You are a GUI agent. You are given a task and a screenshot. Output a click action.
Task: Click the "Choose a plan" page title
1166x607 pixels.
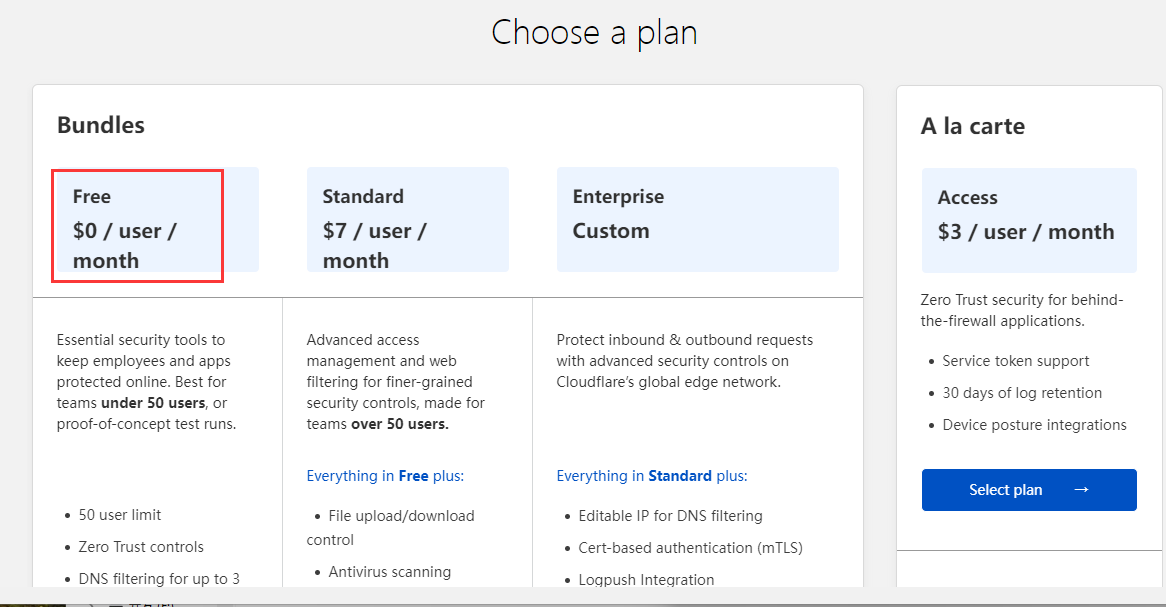click(x=594, y=33)
